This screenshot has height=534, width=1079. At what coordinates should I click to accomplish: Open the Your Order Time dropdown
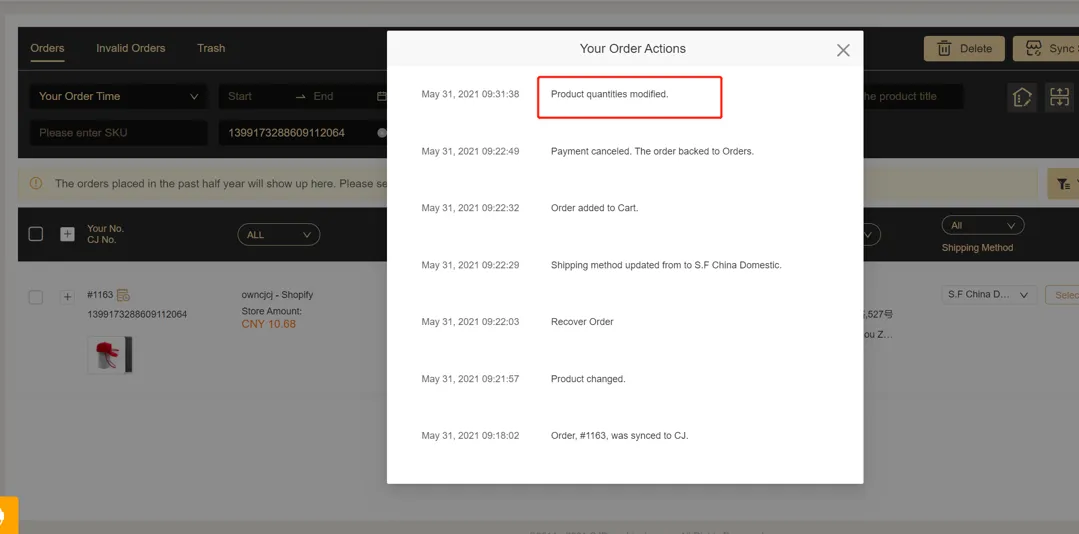click(x=118, y=97)
